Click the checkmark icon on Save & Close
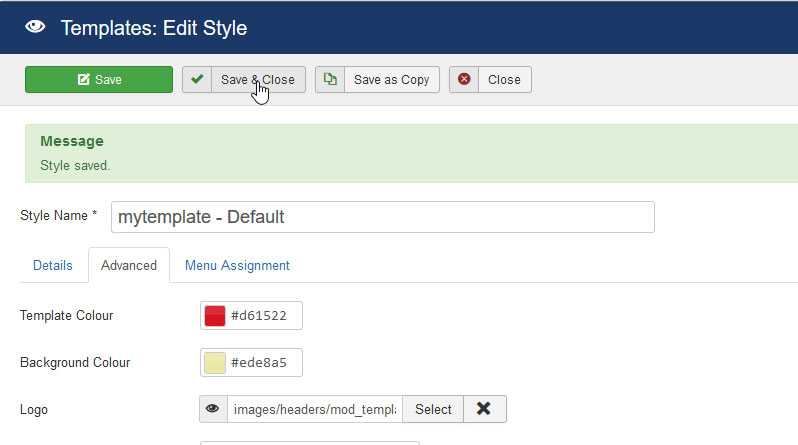The width and height of the screenshot is (798, 445). [197, 80]
